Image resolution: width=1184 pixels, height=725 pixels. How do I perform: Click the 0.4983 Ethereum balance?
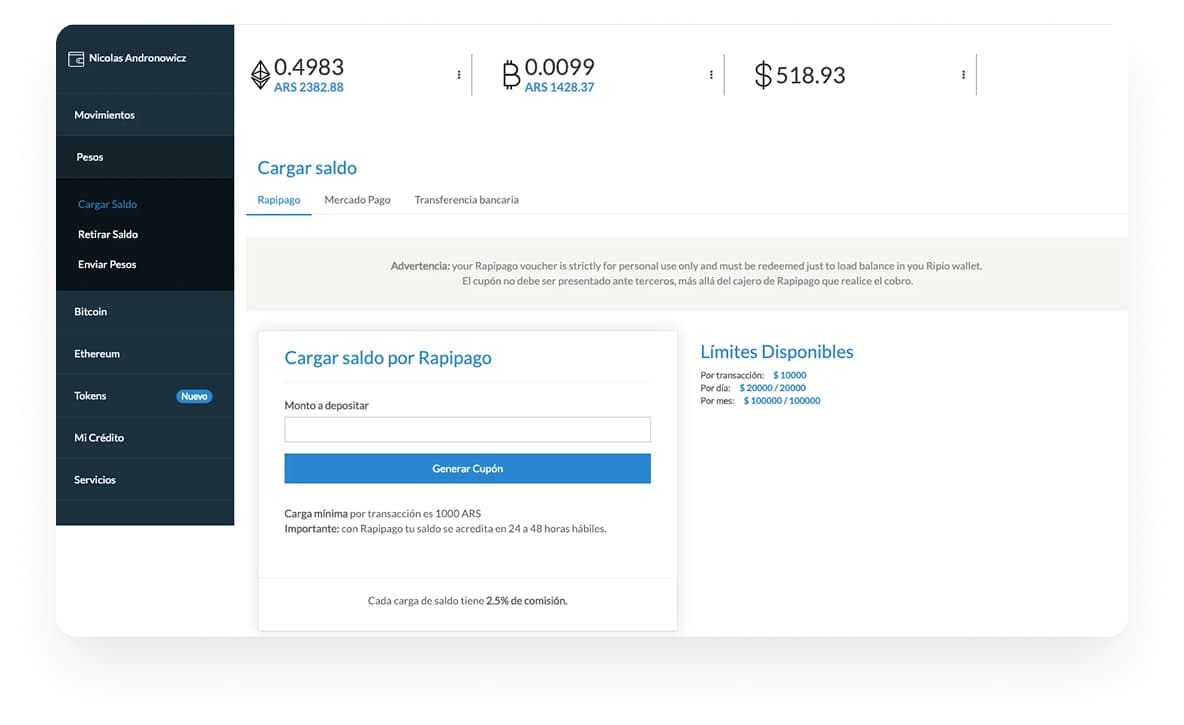point(309,67)
